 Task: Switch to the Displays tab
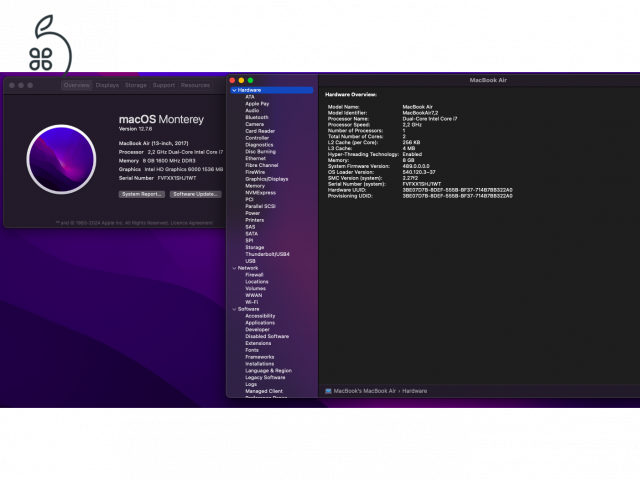pos(106,85)
